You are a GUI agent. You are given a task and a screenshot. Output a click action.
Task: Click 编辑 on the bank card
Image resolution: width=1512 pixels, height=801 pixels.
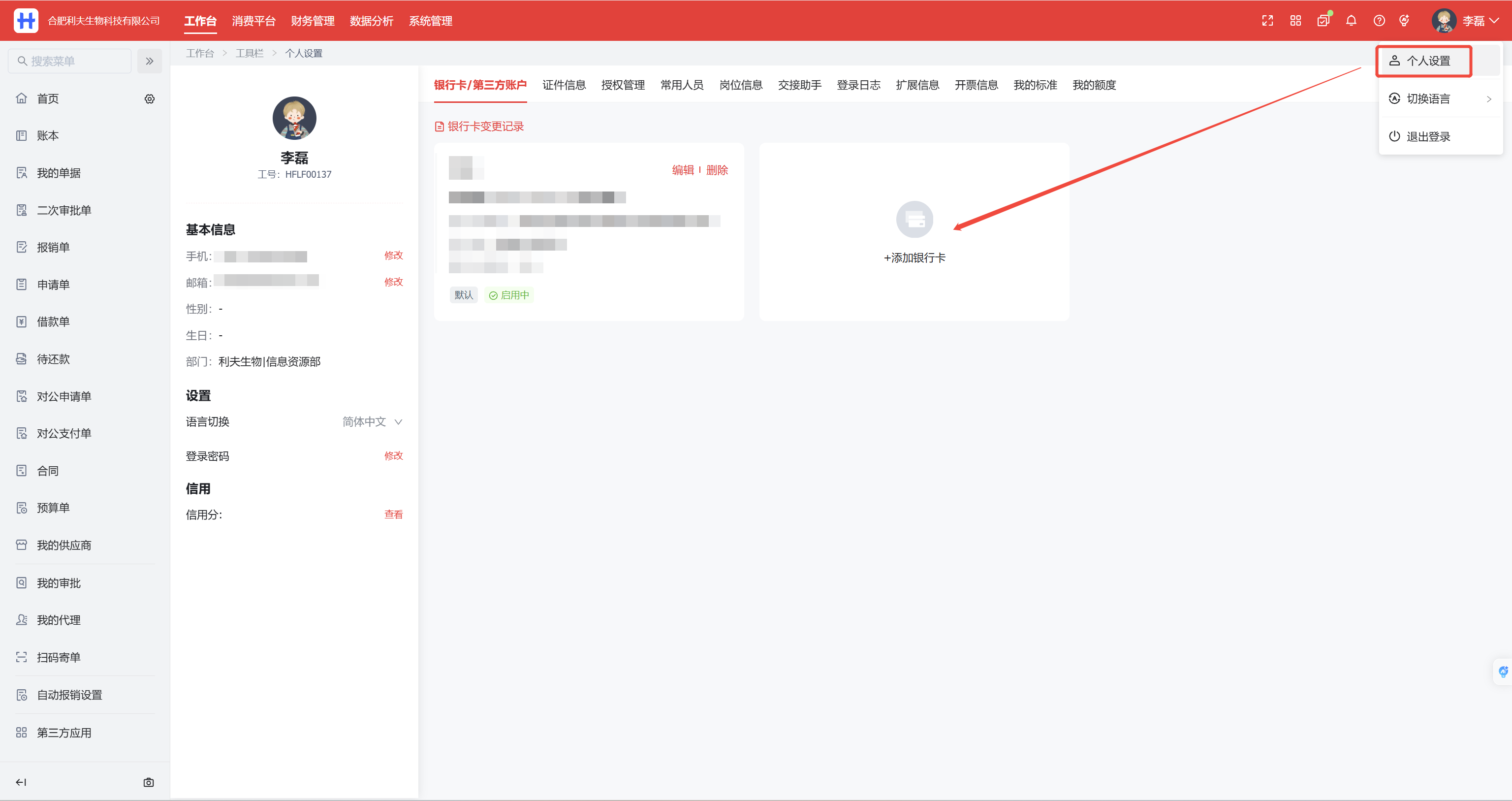tap(683, 170)
